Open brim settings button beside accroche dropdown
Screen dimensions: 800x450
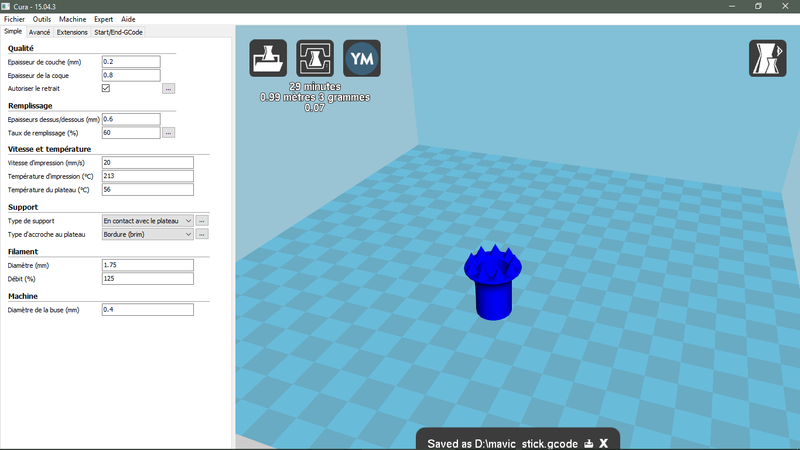(x=202, y=234)
